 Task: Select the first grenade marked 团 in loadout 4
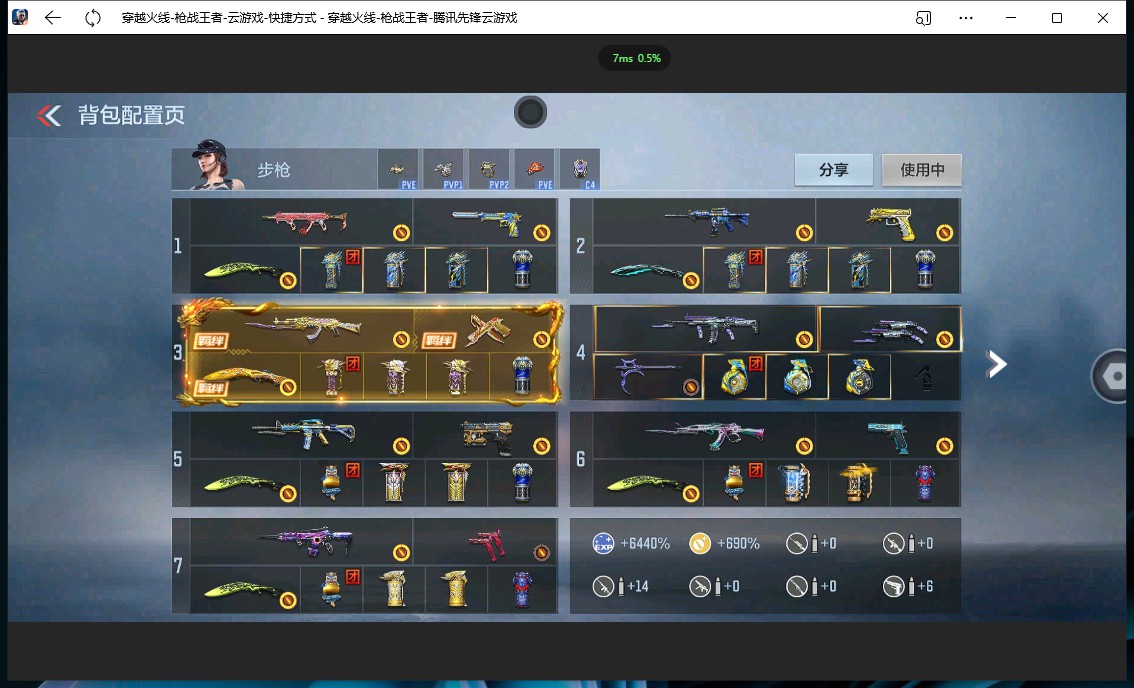735,377
